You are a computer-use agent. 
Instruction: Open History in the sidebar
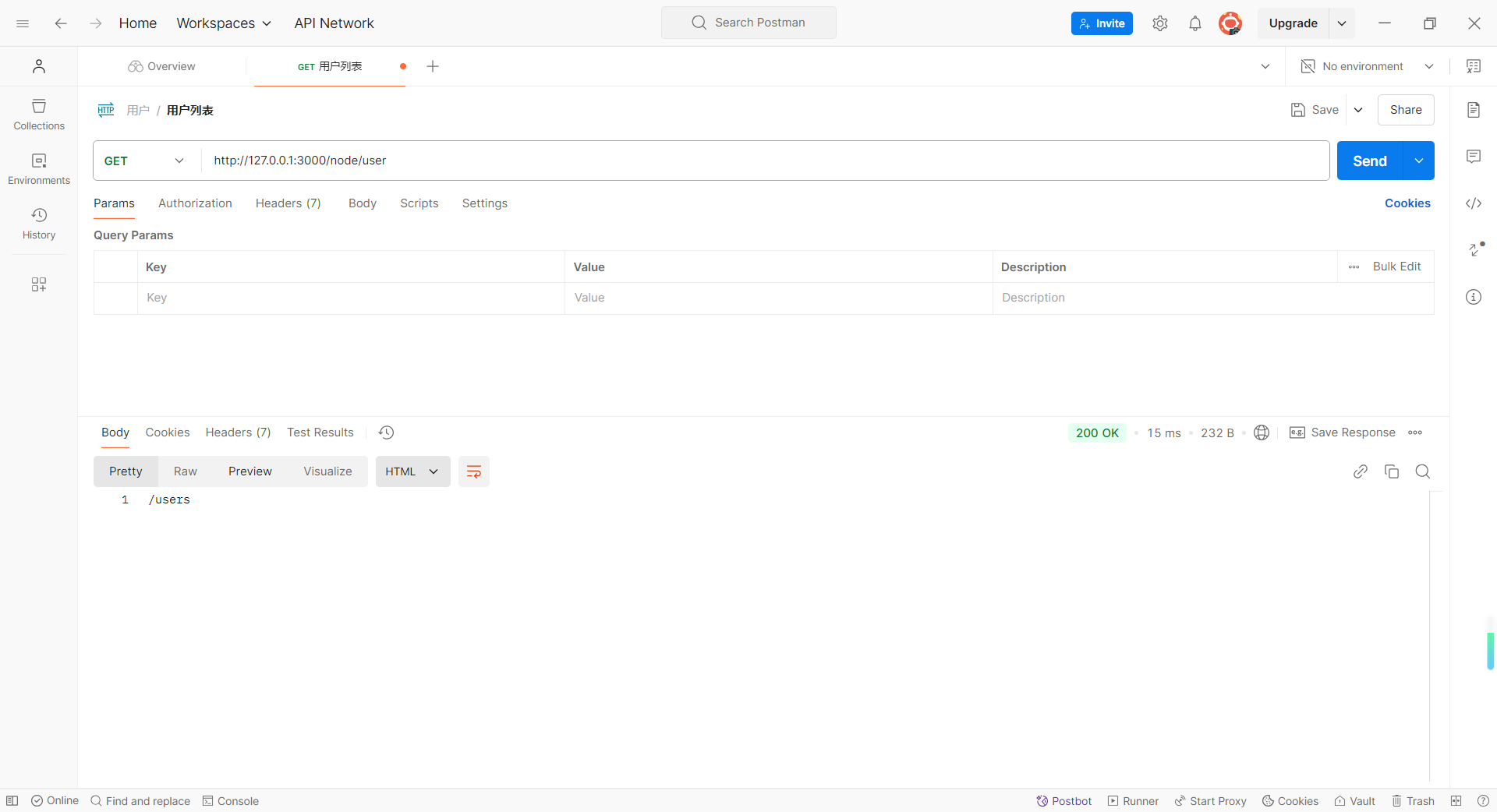[x=39, y=224]
